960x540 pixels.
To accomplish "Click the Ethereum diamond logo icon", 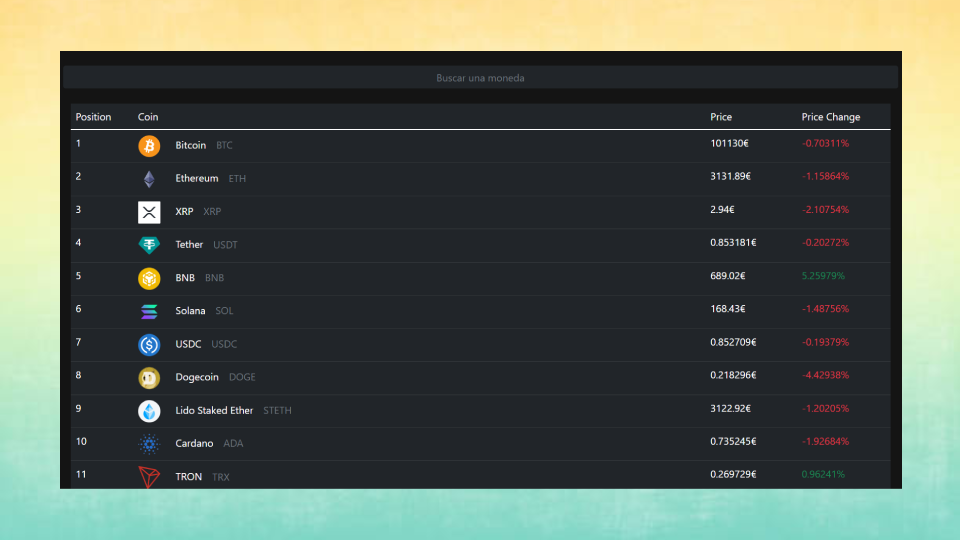I will pos(149,179).
